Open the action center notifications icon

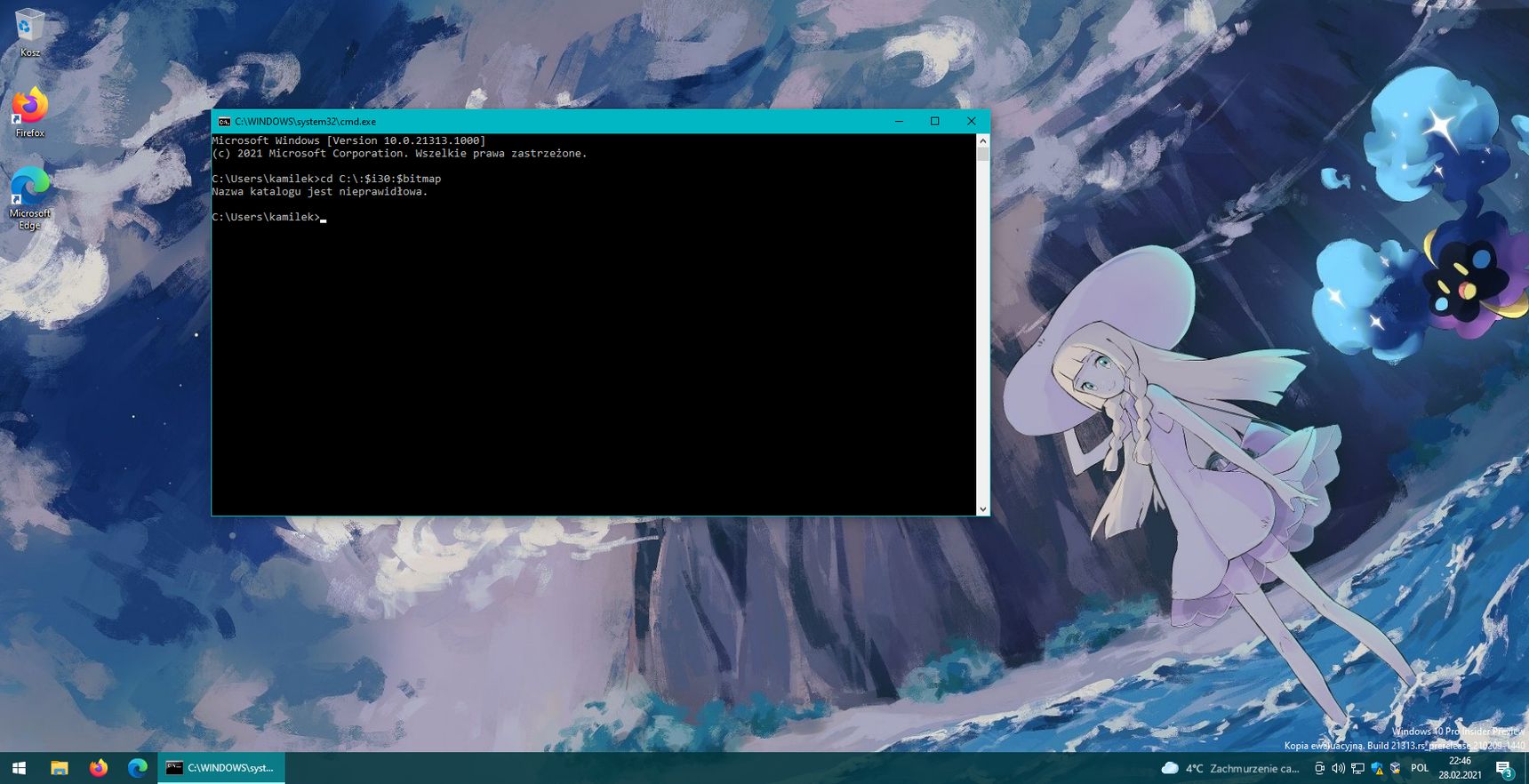point(1504,769)
